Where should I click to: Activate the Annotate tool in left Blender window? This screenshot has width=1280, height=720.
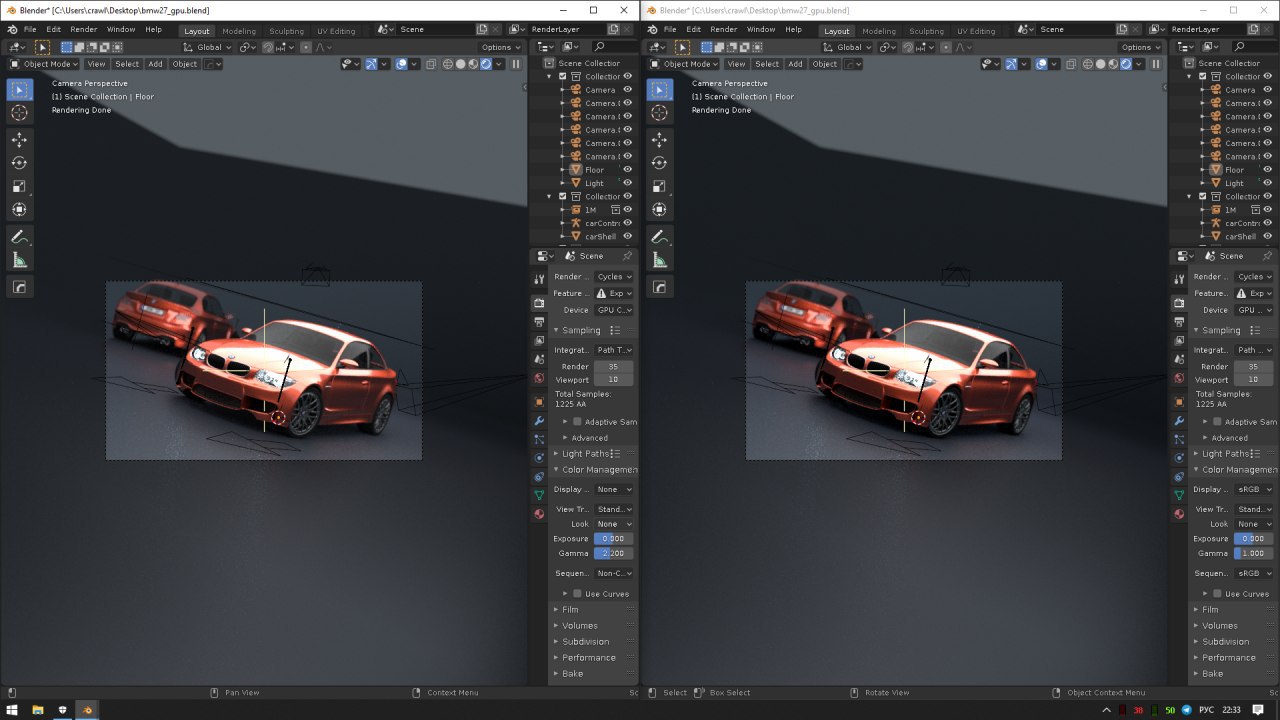19,237
